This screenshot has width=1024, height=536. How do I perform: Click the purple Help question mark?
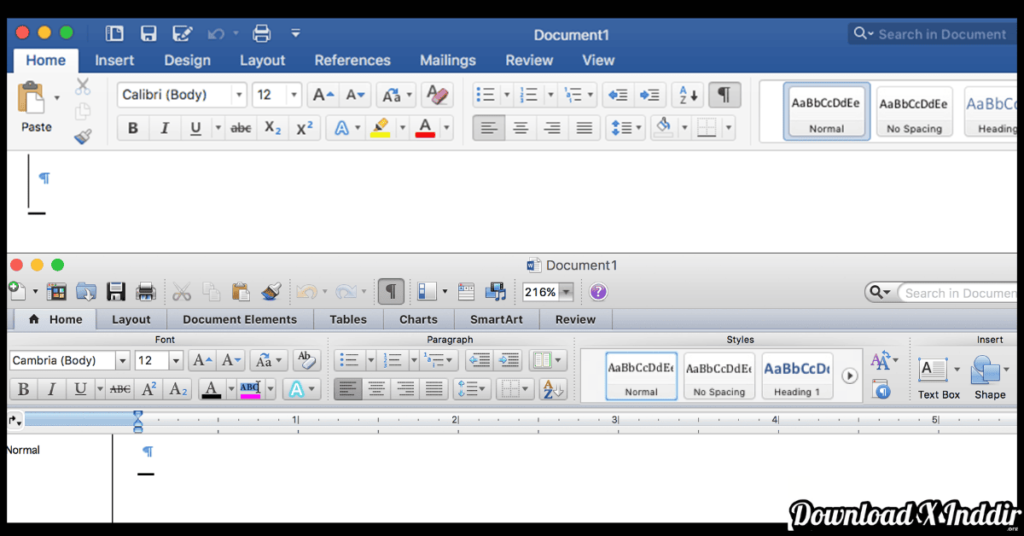click(598, 292)
